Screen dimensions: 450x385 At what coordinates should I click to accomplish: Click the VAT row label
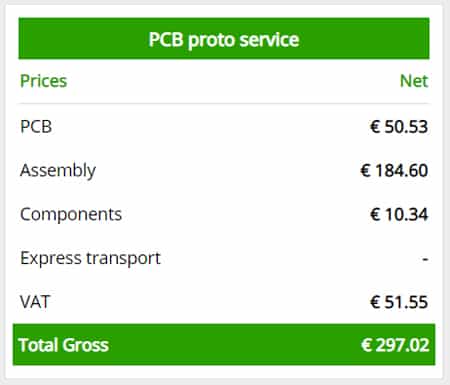click(35, 302)
